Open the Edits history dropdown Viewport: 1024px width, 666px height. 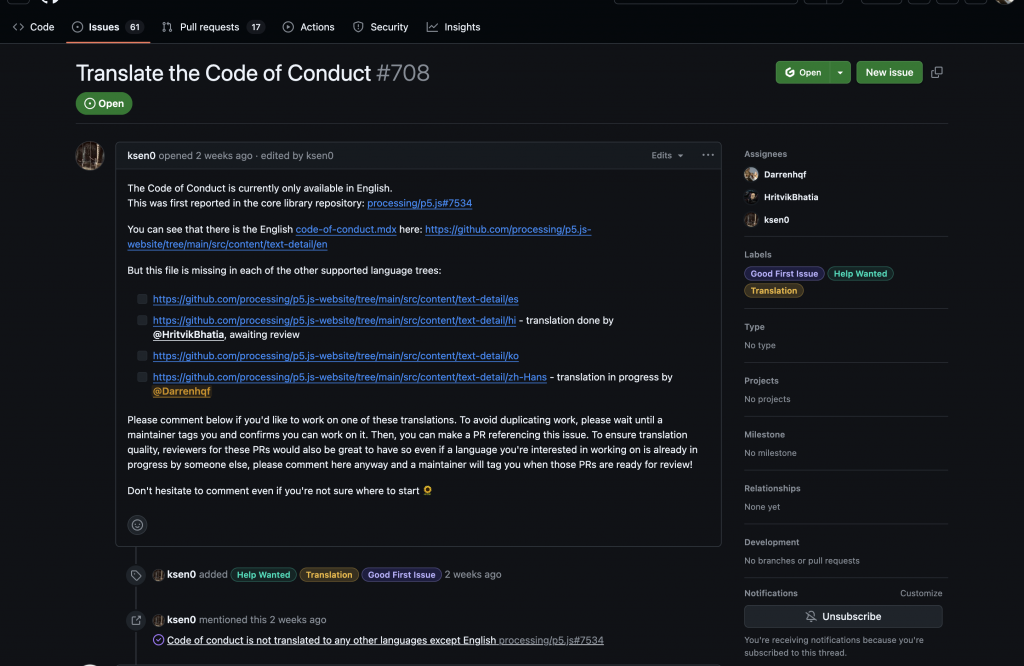point(667,155)
